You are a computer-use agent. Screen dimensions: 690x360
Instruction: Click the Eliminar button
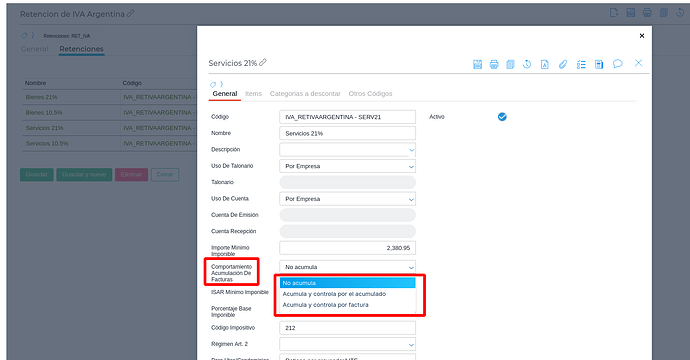[x=131, y=175]
